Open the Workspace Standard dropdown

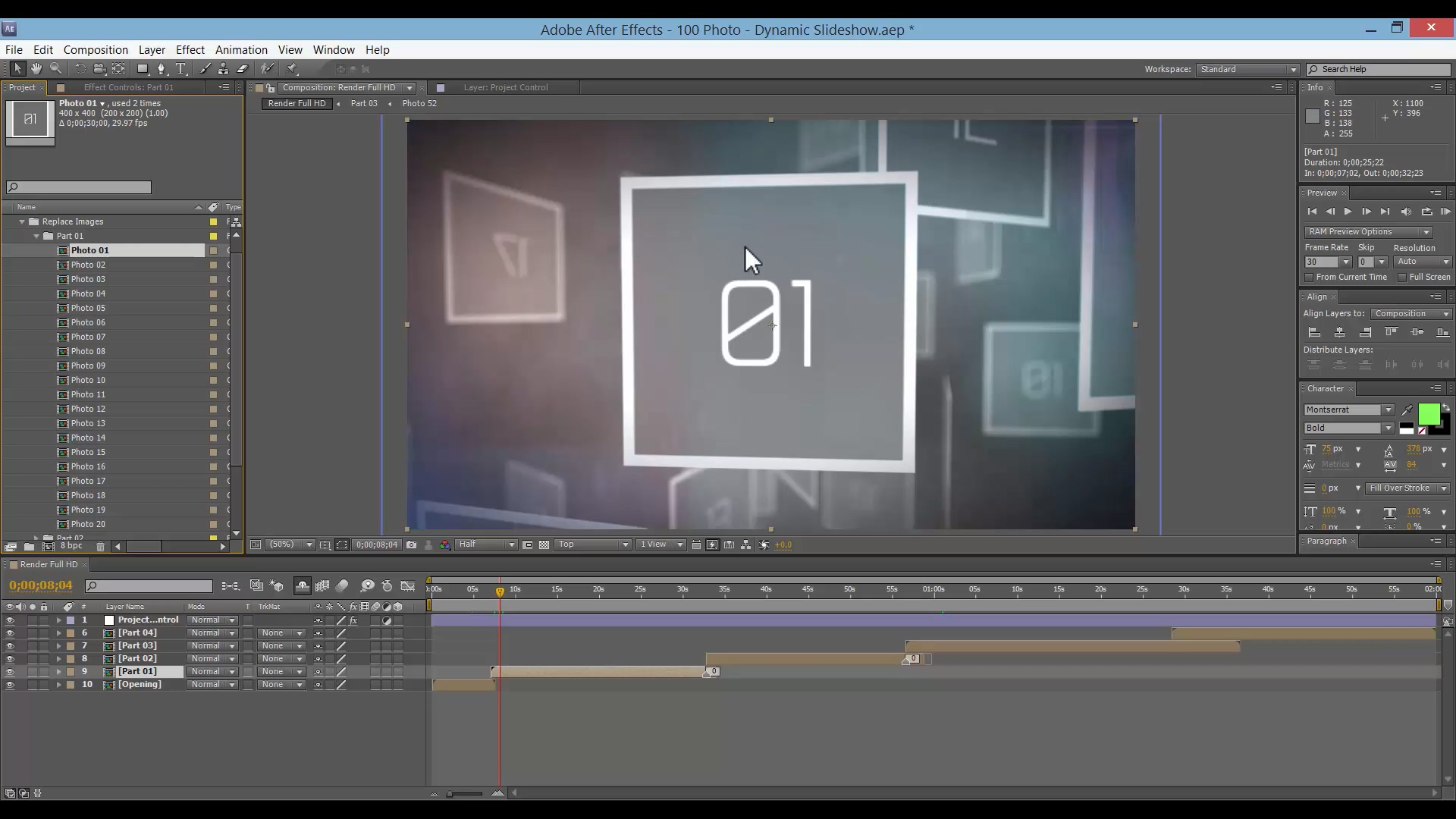pos(1247,69)
